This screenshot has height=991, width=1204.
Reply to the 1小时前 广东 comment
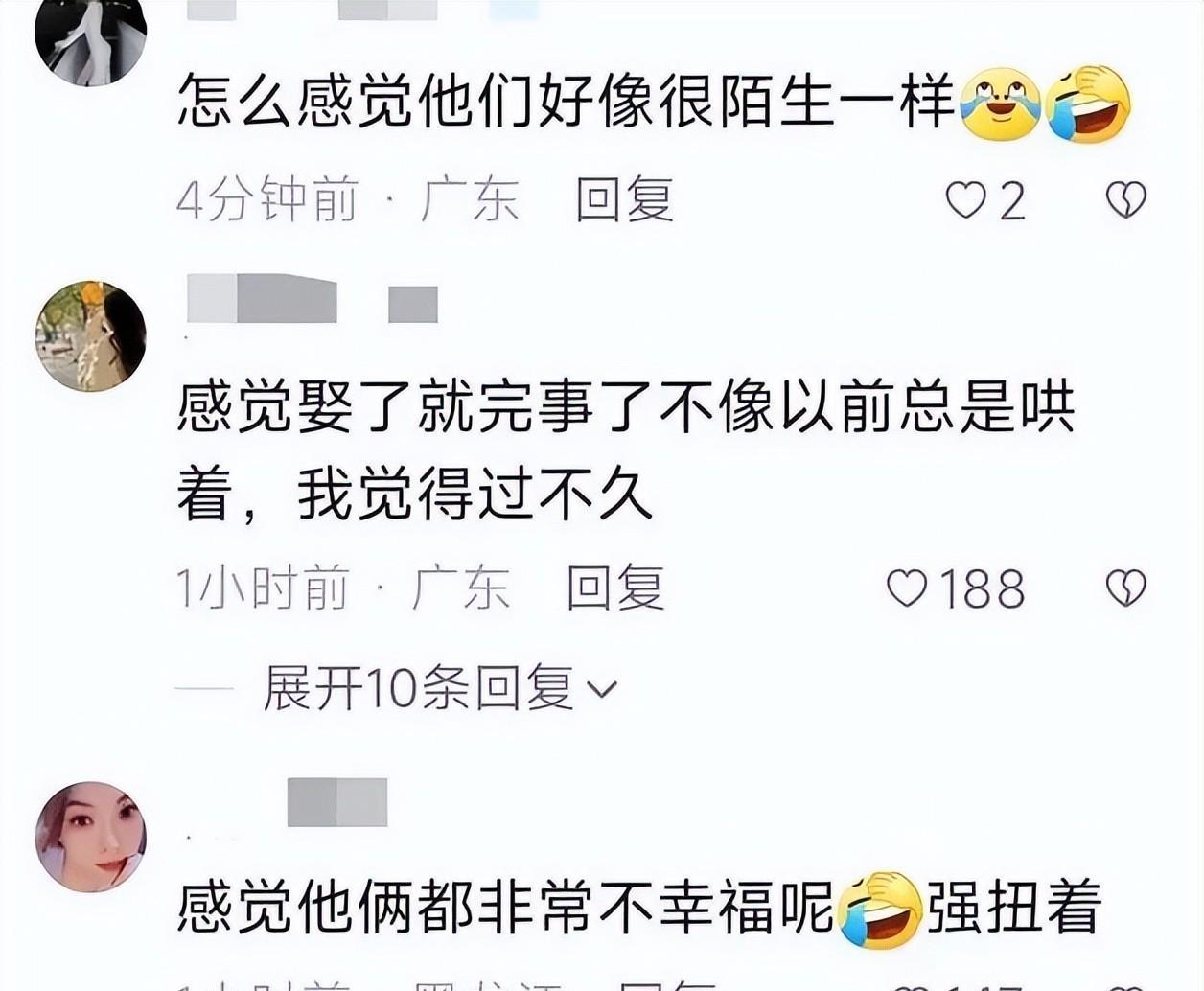click(x=615, y=588)
